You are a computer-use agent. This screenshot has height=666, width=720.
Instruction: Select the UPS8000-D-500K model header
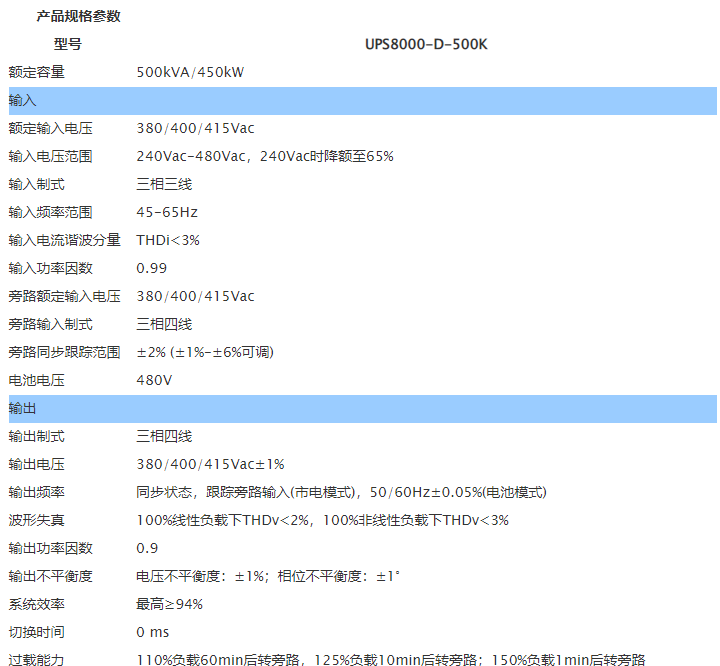click(x=426, y=44)
